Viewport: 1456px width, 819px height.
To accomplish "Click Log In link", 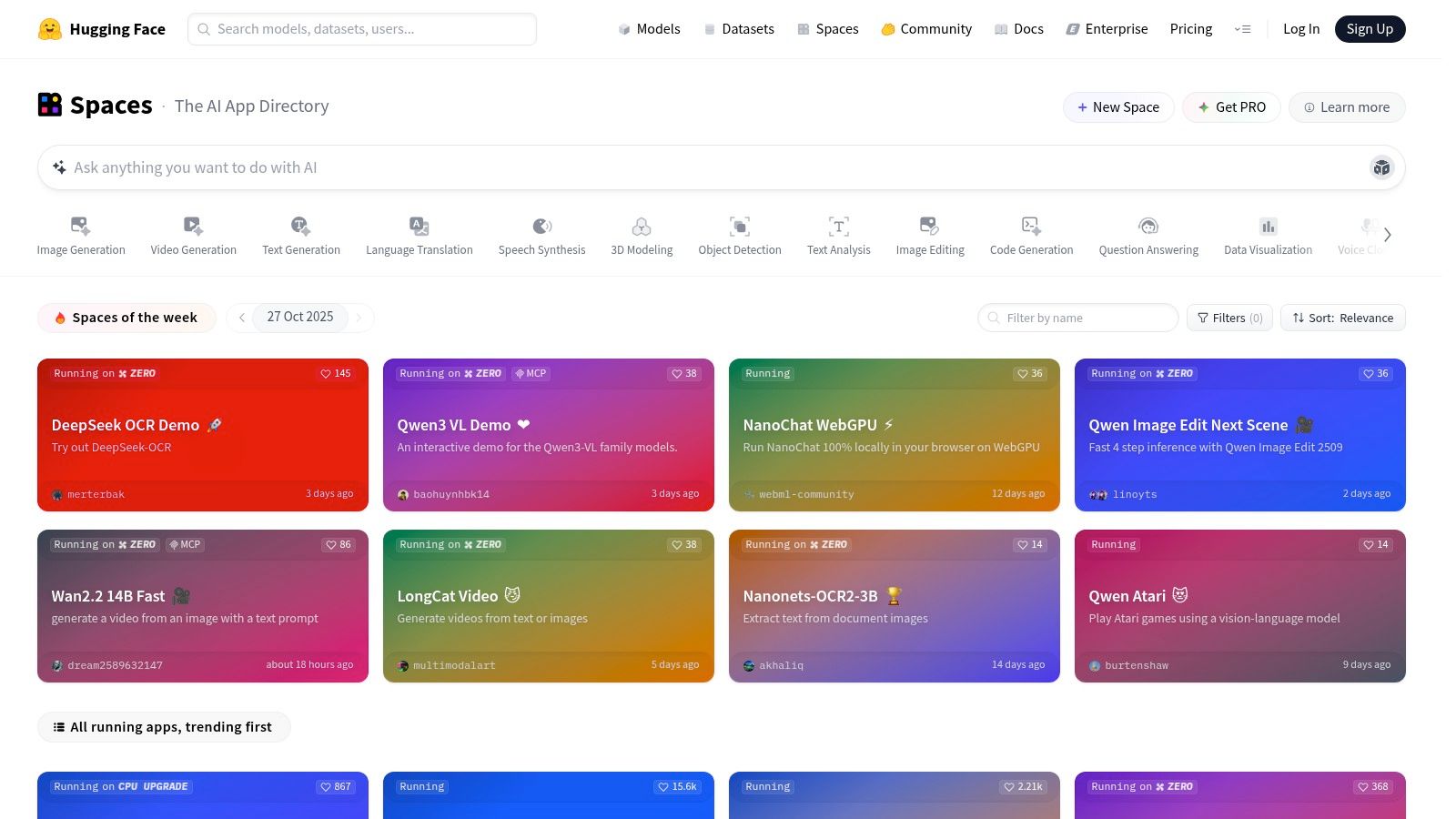I will pyautogui.click(x=1301, y=29).
